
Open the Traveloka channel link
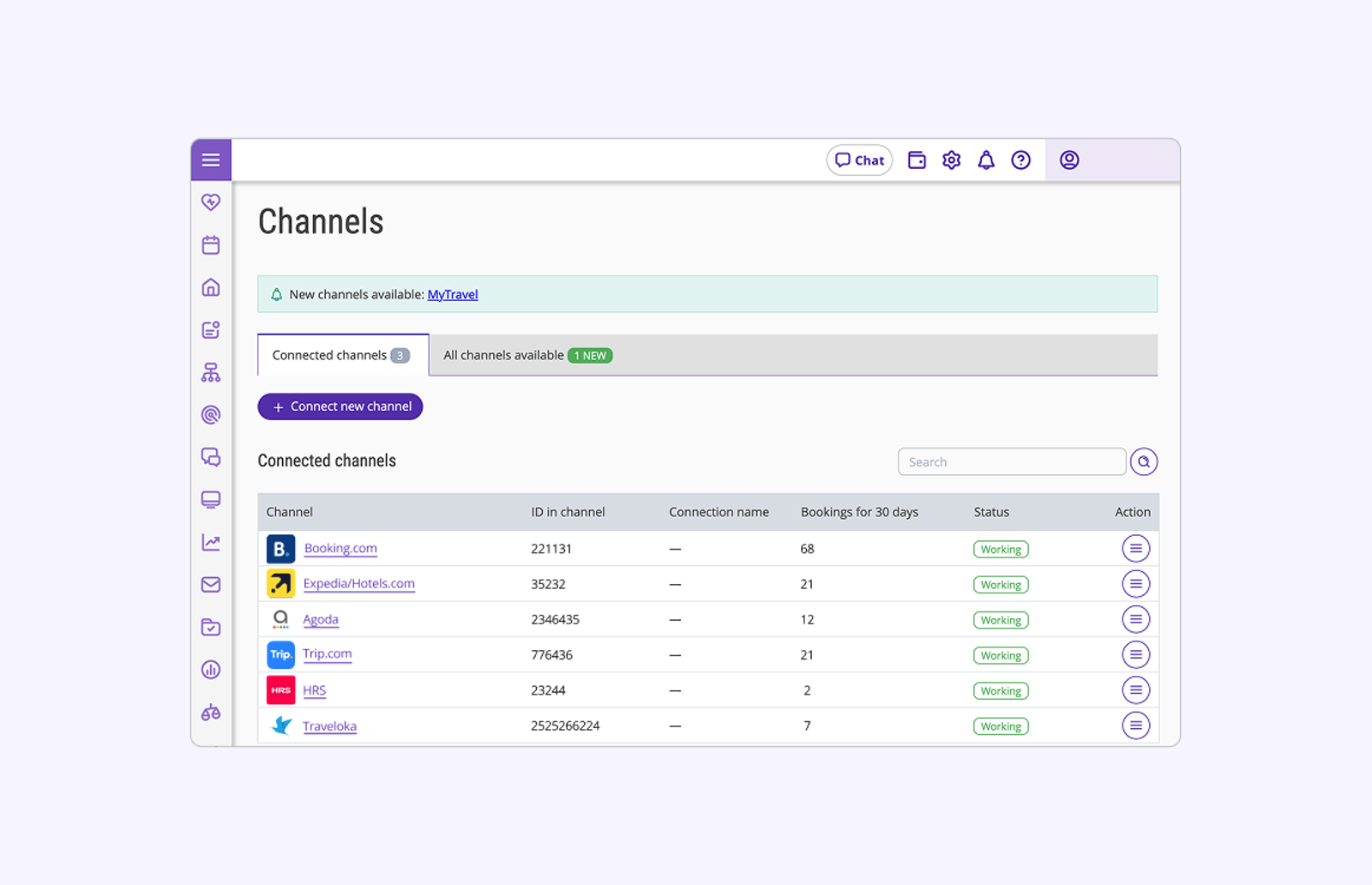pos(329,726)
